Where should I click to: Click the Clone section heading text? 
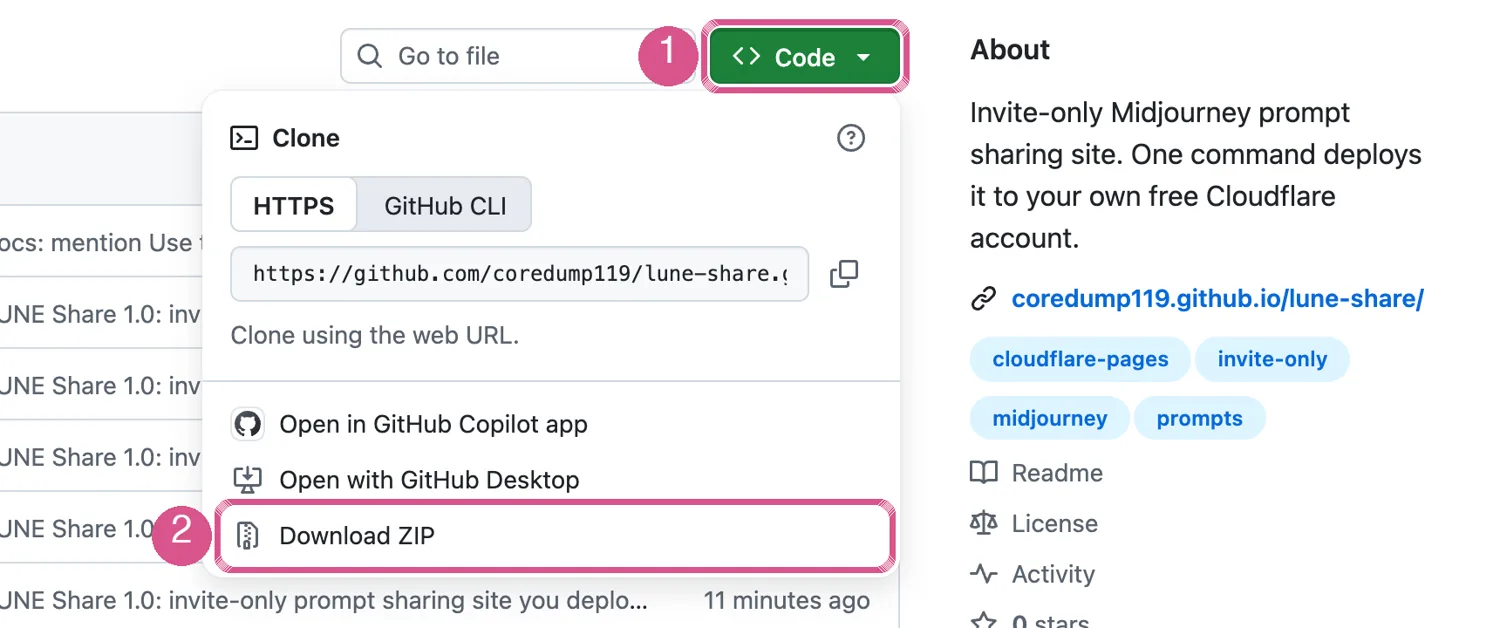click(x=306, y=138)
